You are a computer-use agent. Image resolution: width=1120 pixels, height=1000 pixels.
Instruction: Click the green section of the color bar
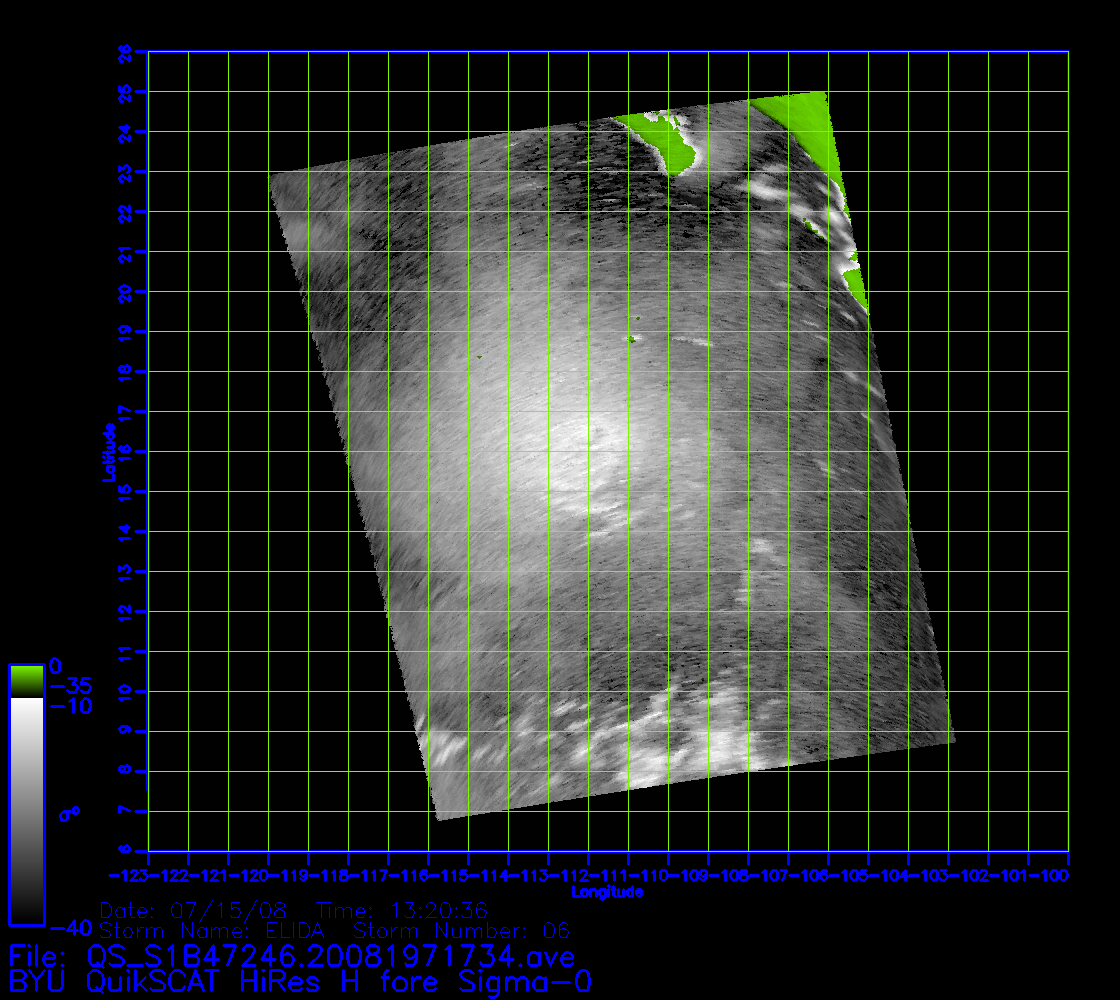pos(26,681)
